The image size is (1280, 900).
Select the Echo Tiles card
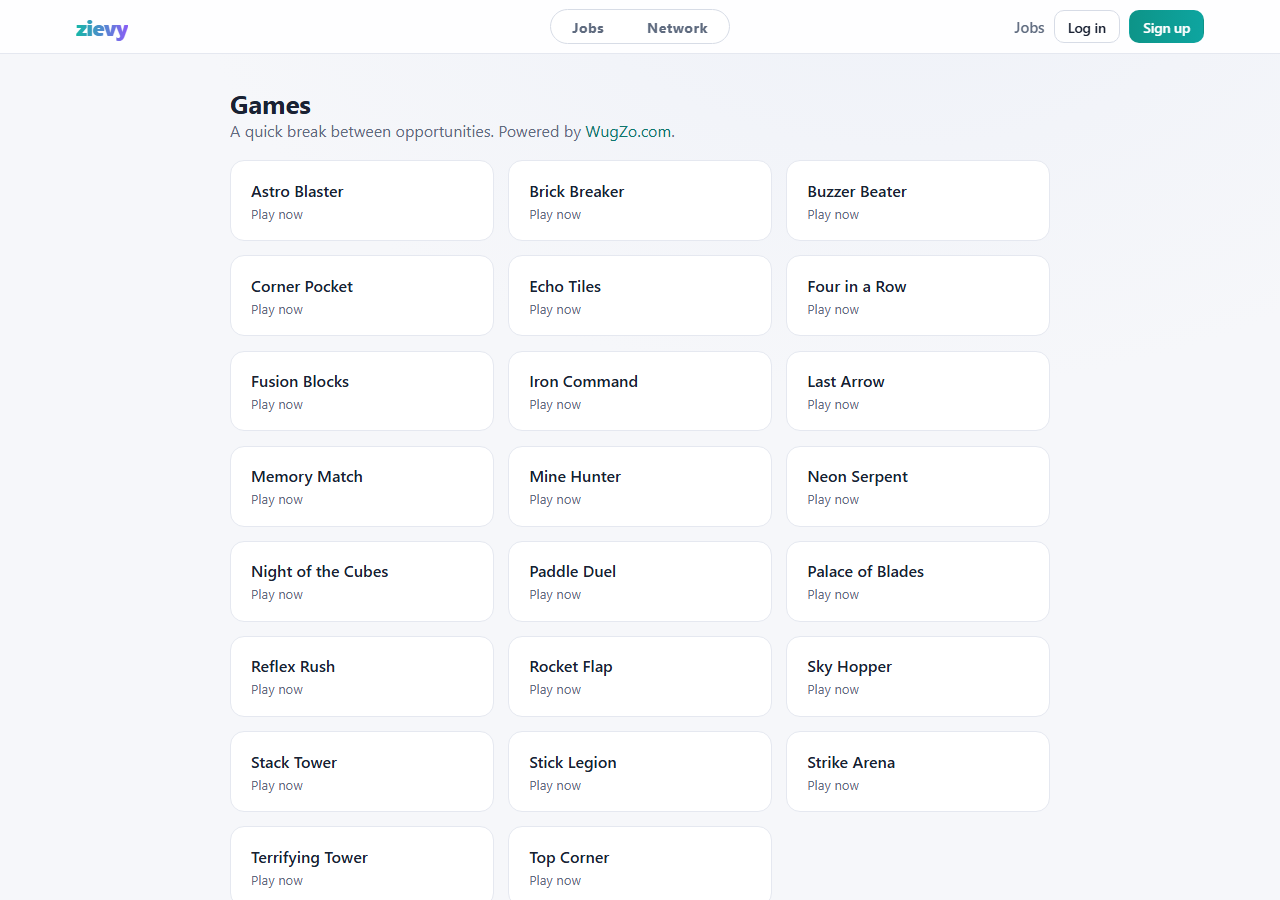pyautogui.click(x=640, y=296)
